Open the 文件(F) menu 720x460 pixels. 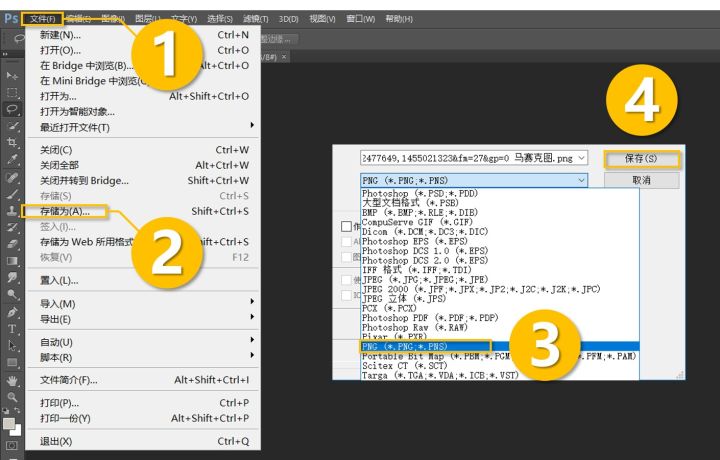point(42,19)
